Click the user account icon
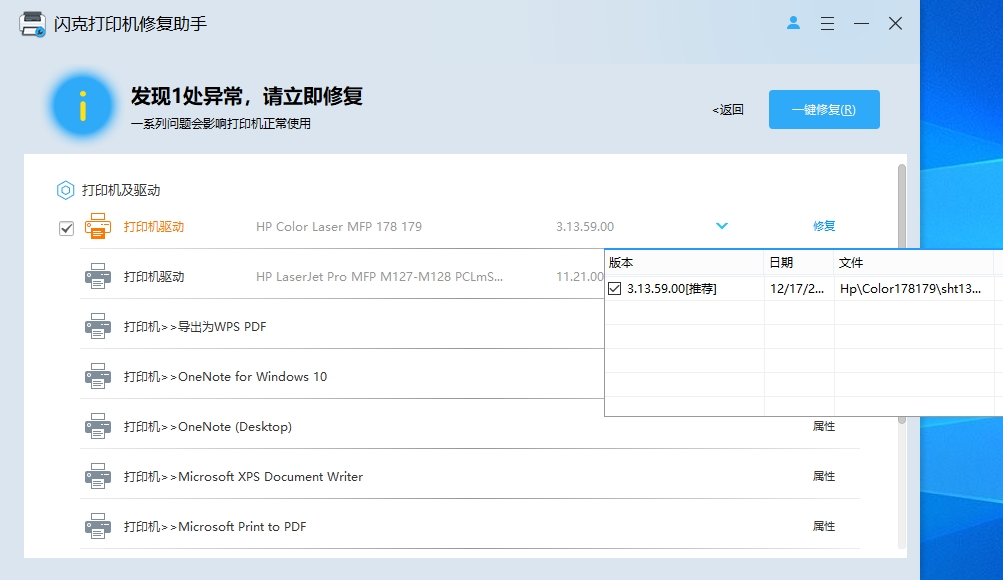This screenshot has width=1003, height=580. pos(793,23)
